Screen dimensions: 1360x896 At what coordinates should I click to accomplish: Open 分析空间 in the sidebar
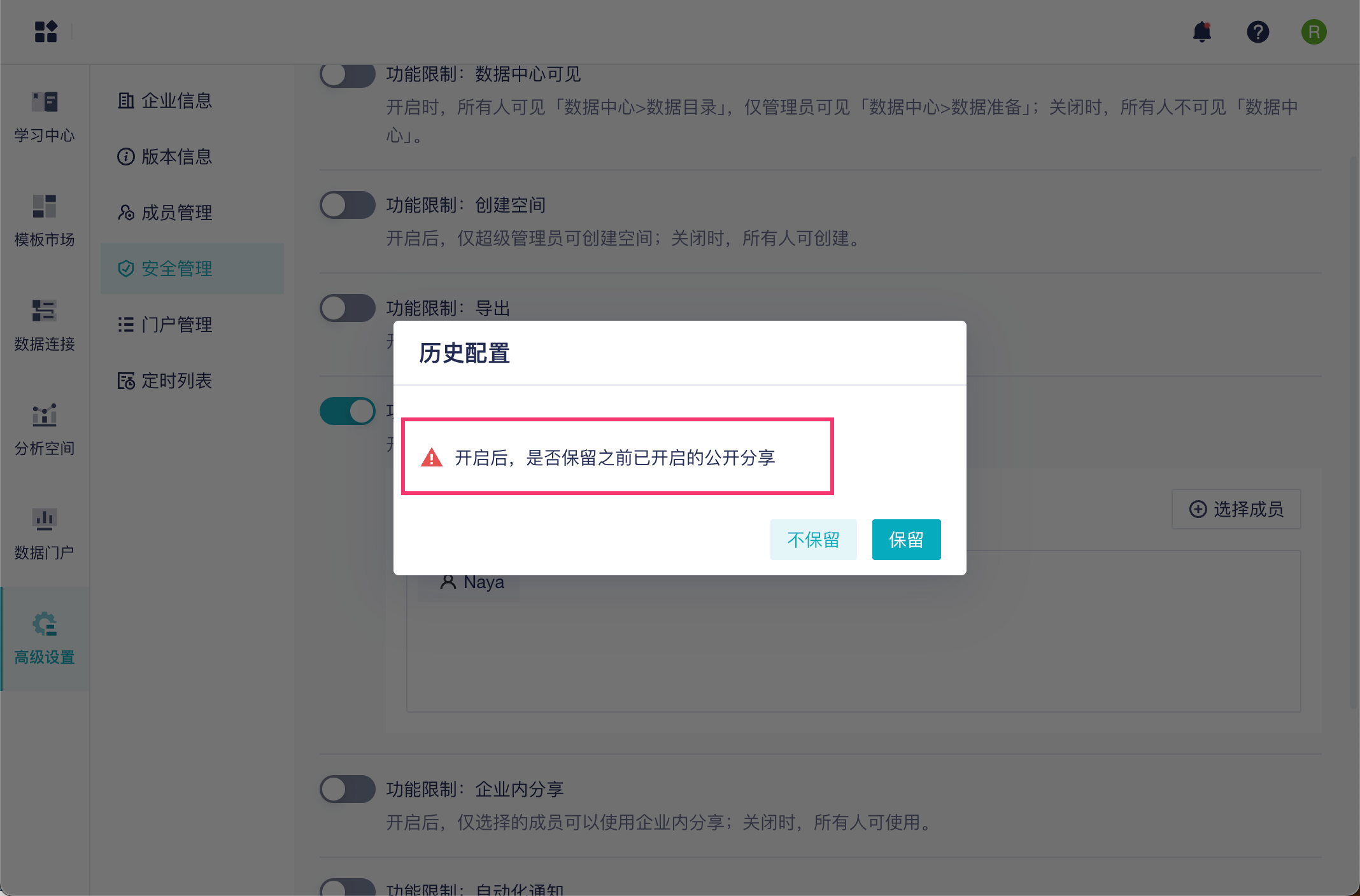point(45,430)
